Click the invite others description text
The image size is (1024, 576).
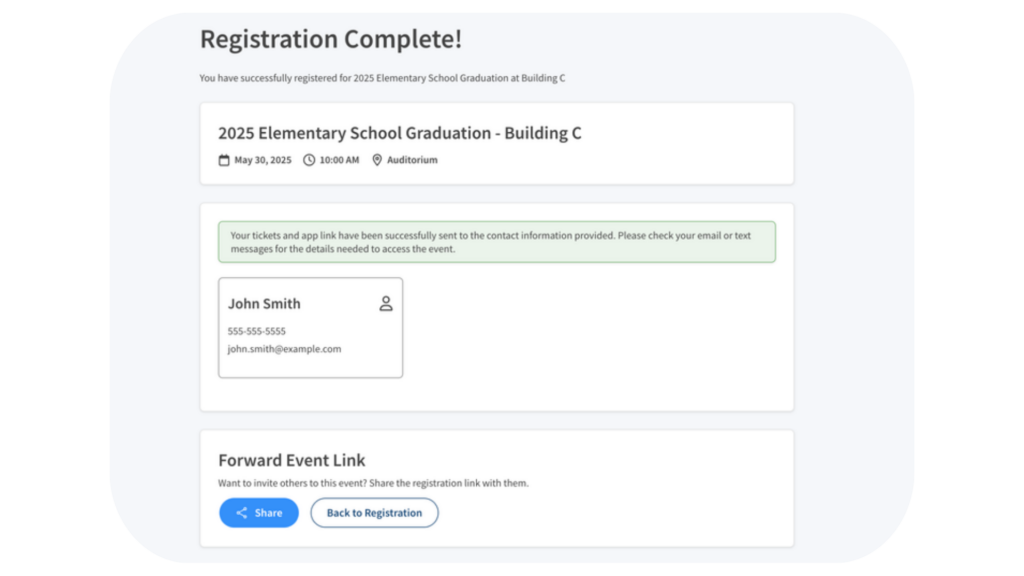point(374,483)
